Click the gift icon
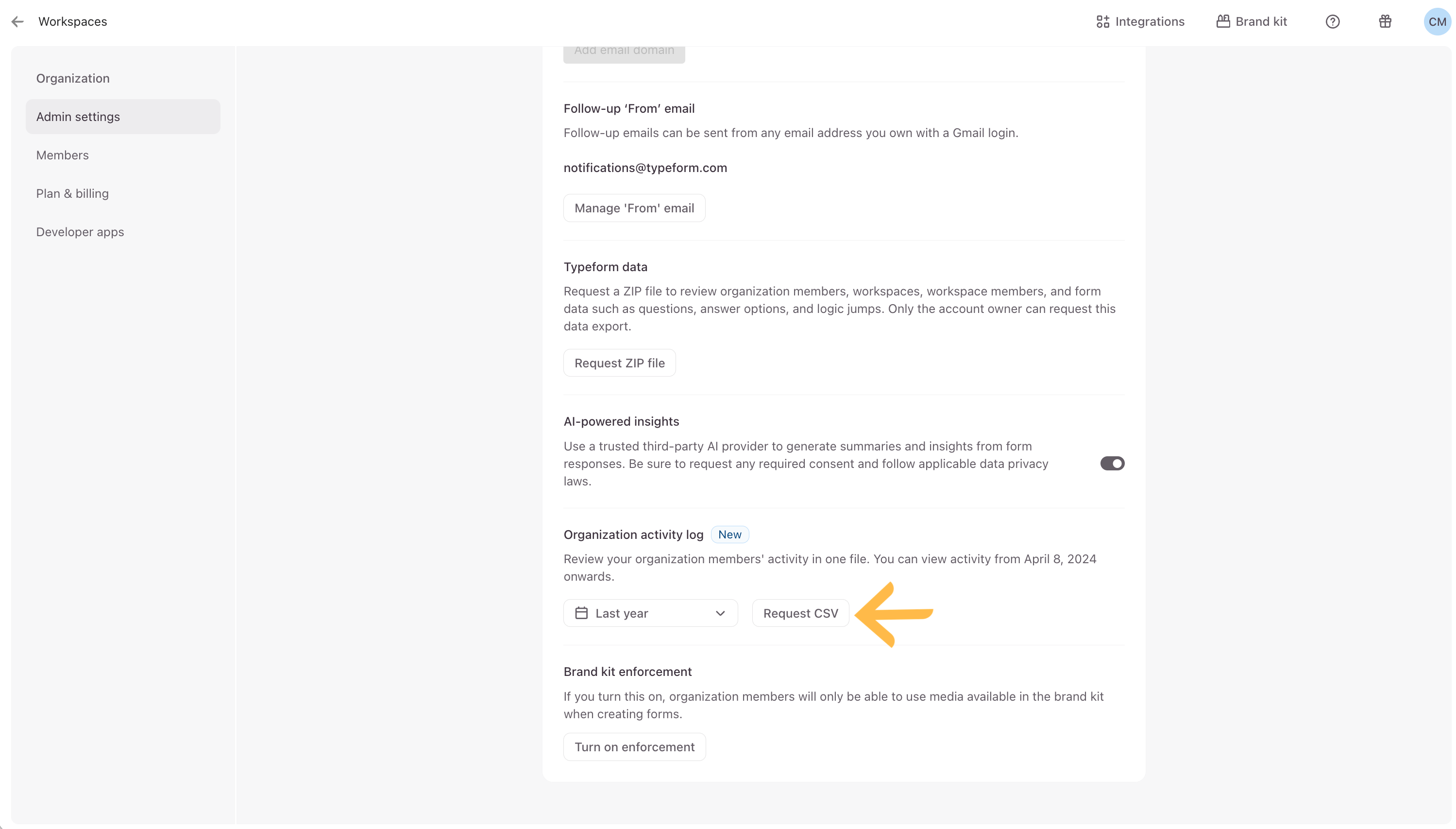 (1385, 22)
